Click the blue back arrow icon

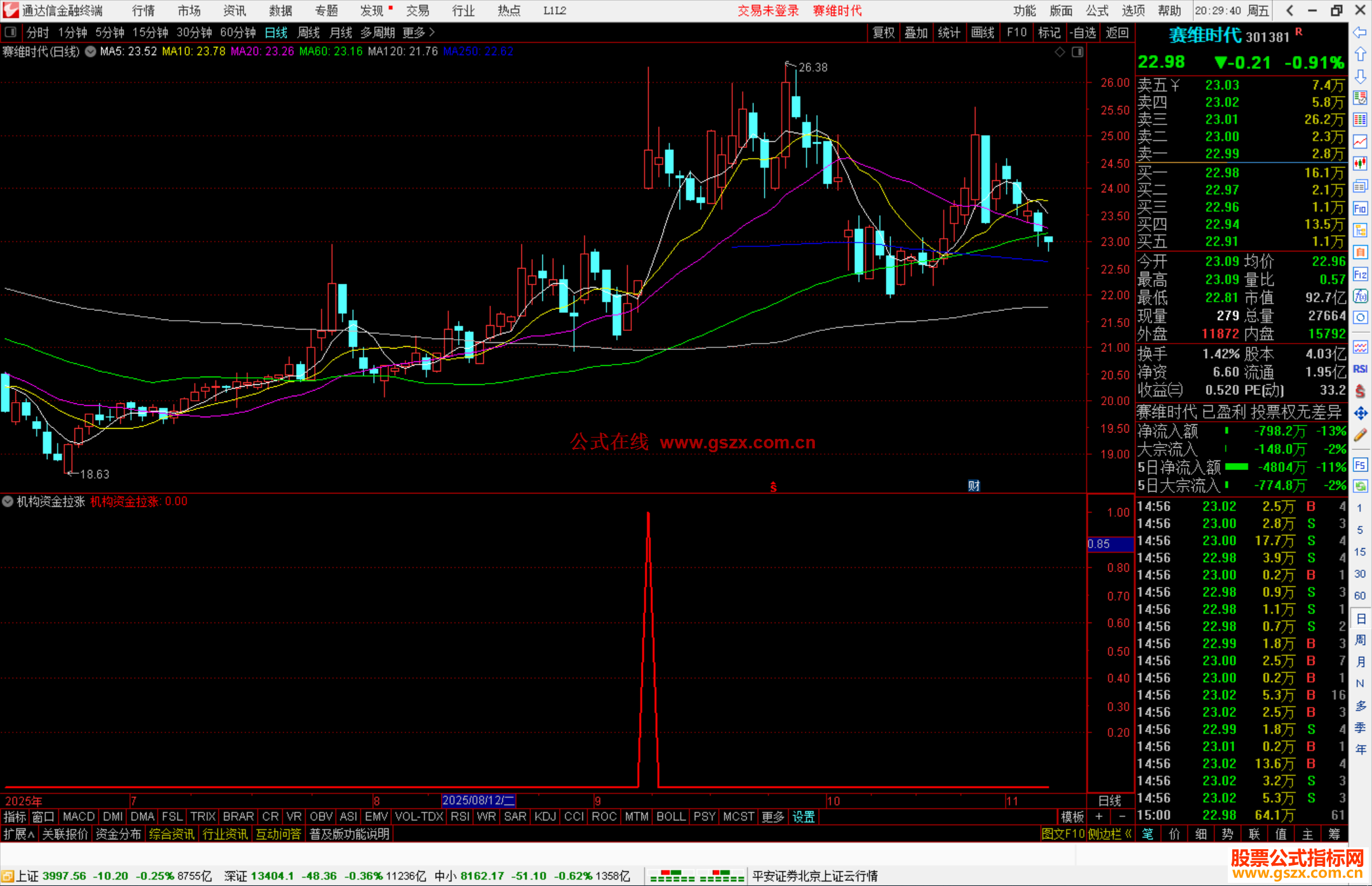click(x=1360, y=32)
